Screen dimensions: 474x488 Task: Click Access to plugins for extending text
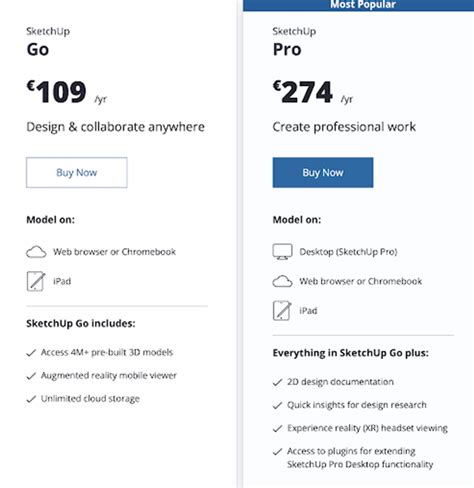[x=351, y=451]
